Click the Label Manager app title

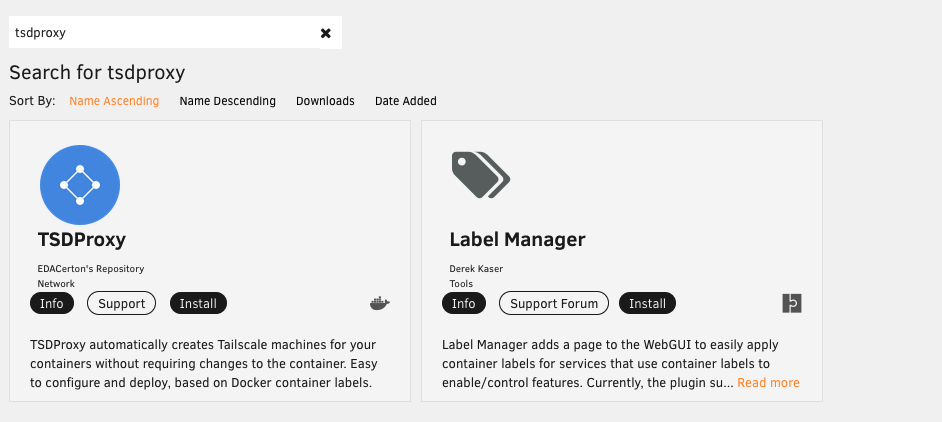point(517,240)
